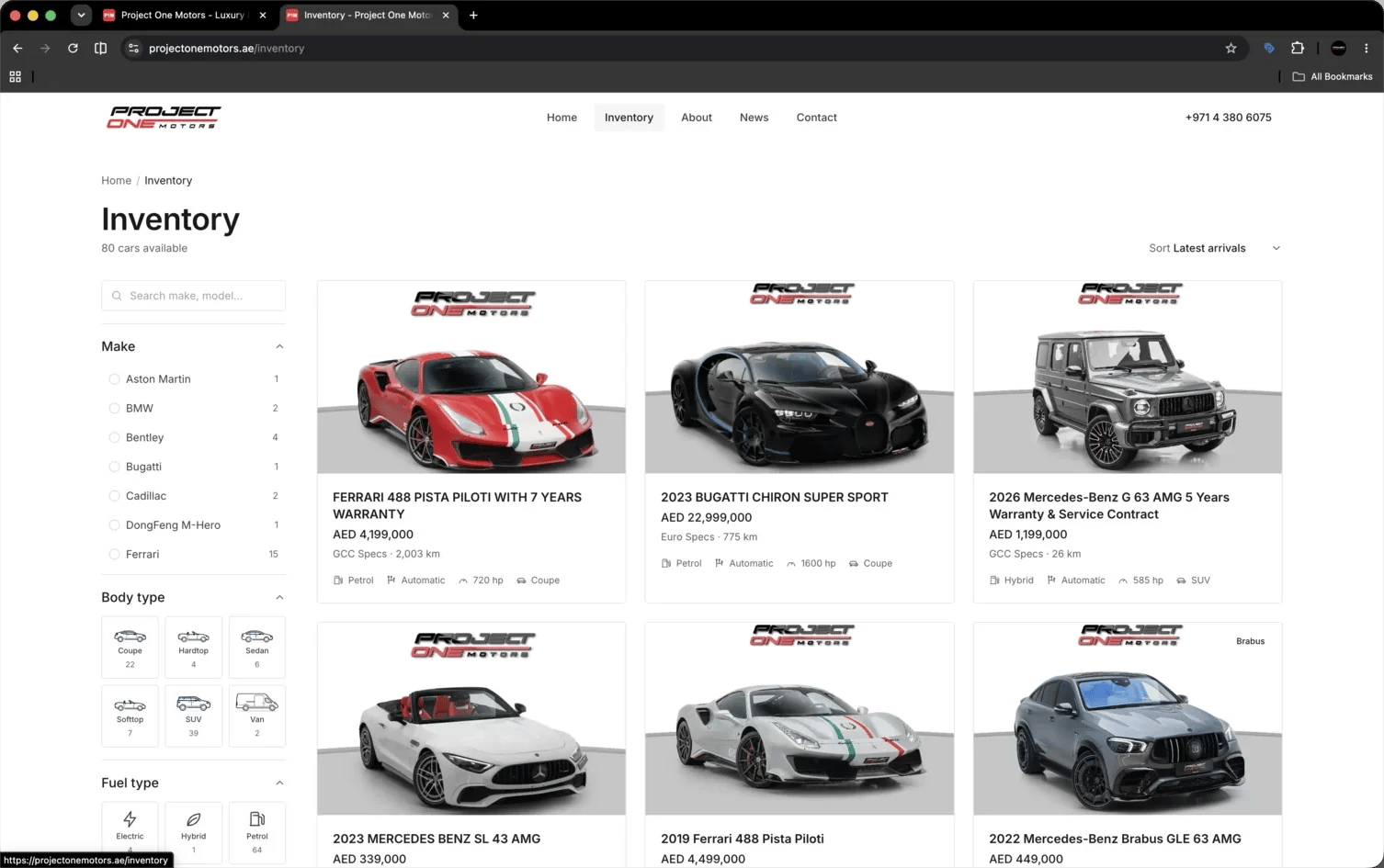
Task: Open the Sort Latest arrivals dropdown
Action: pos(1214,248)
